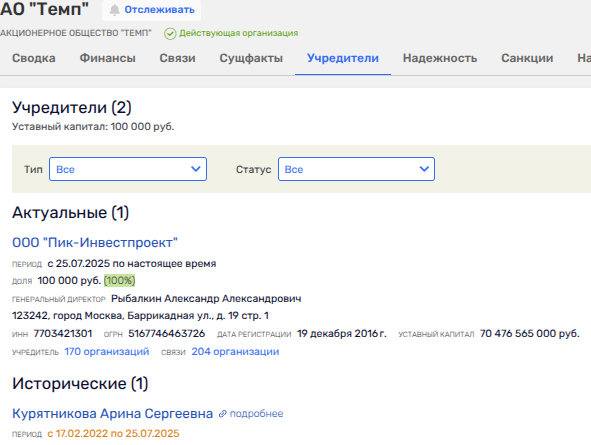Open the Сущфакты tab

(x=251, y=58)
